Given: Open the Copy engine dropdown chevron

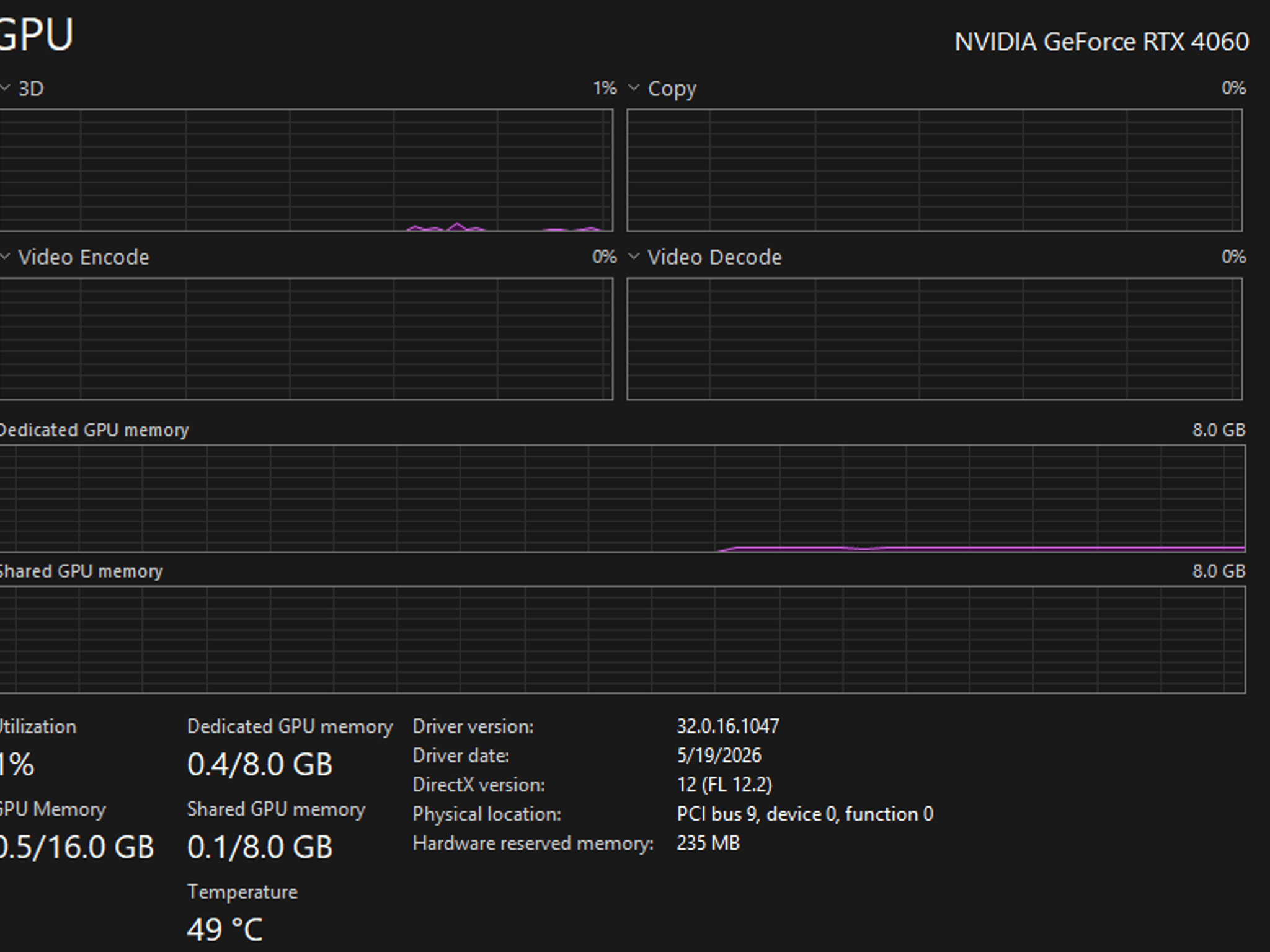Looking at the screenshot, I should pos(634,88).
